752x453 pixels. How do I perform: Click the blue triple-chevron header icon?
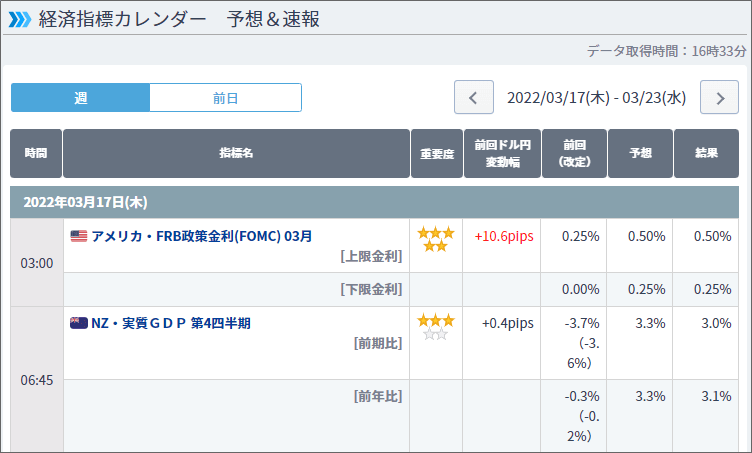[x=19, y=19]
